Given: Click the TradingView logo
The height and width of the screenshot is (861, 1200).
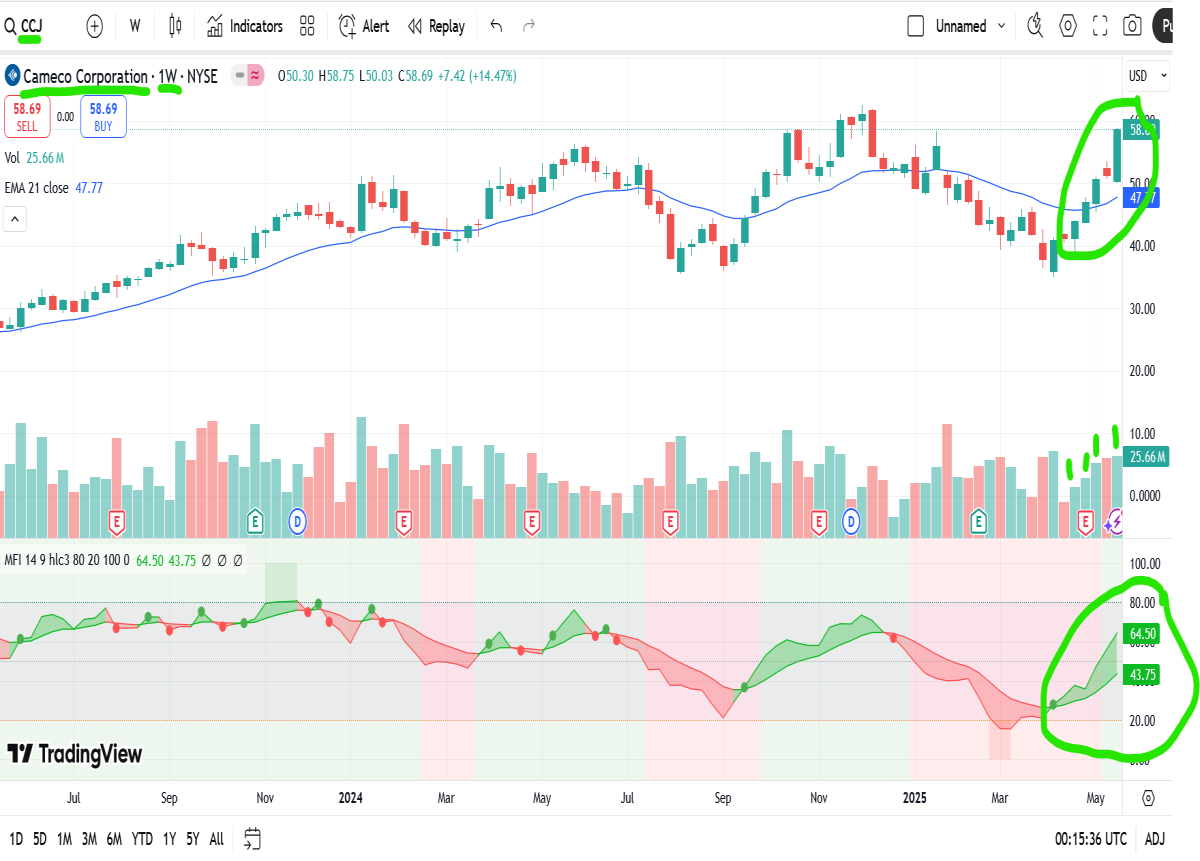Looking at the screenshot, I should pos(75,754).
